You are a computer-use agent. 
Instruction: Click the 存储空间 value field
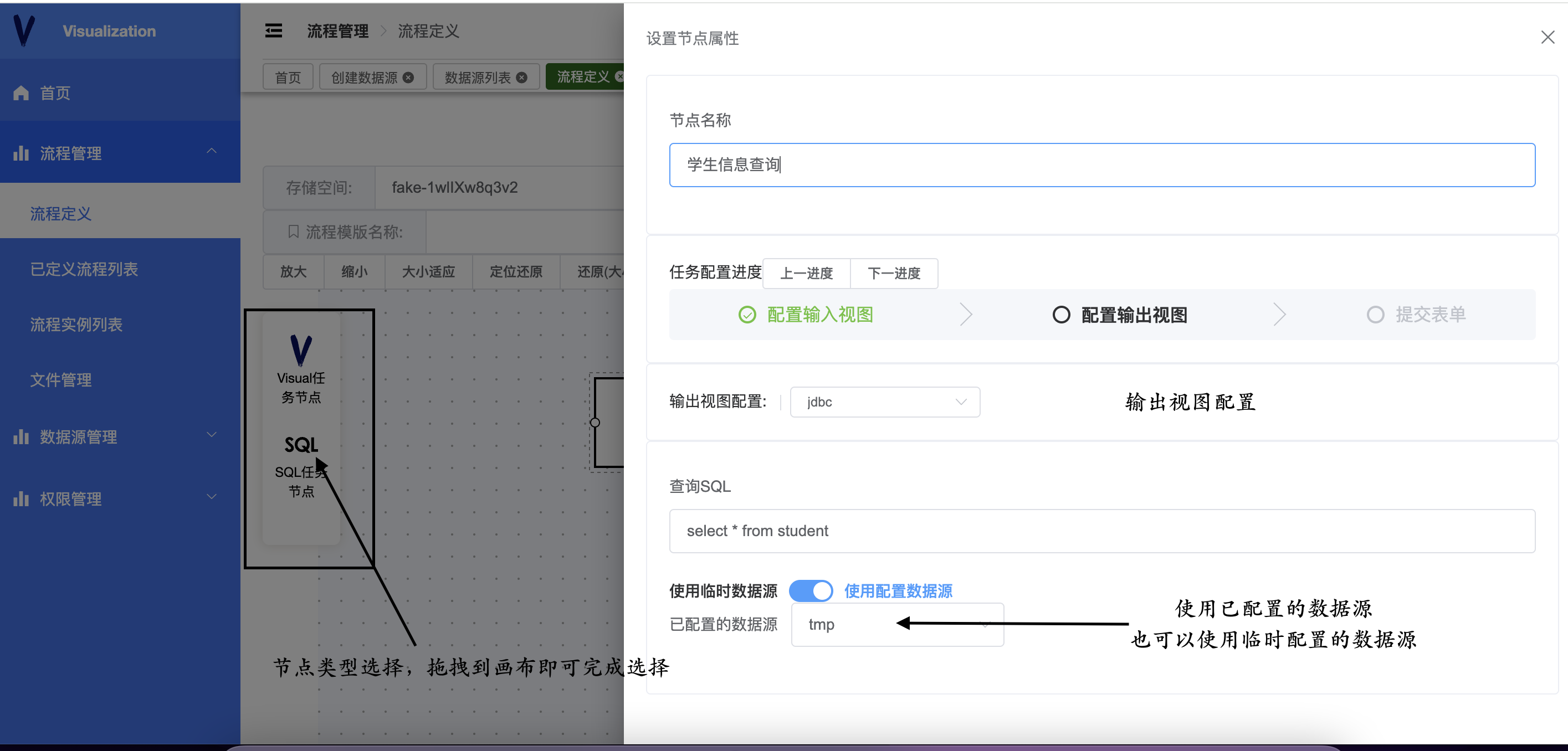[x=499, y=187]
